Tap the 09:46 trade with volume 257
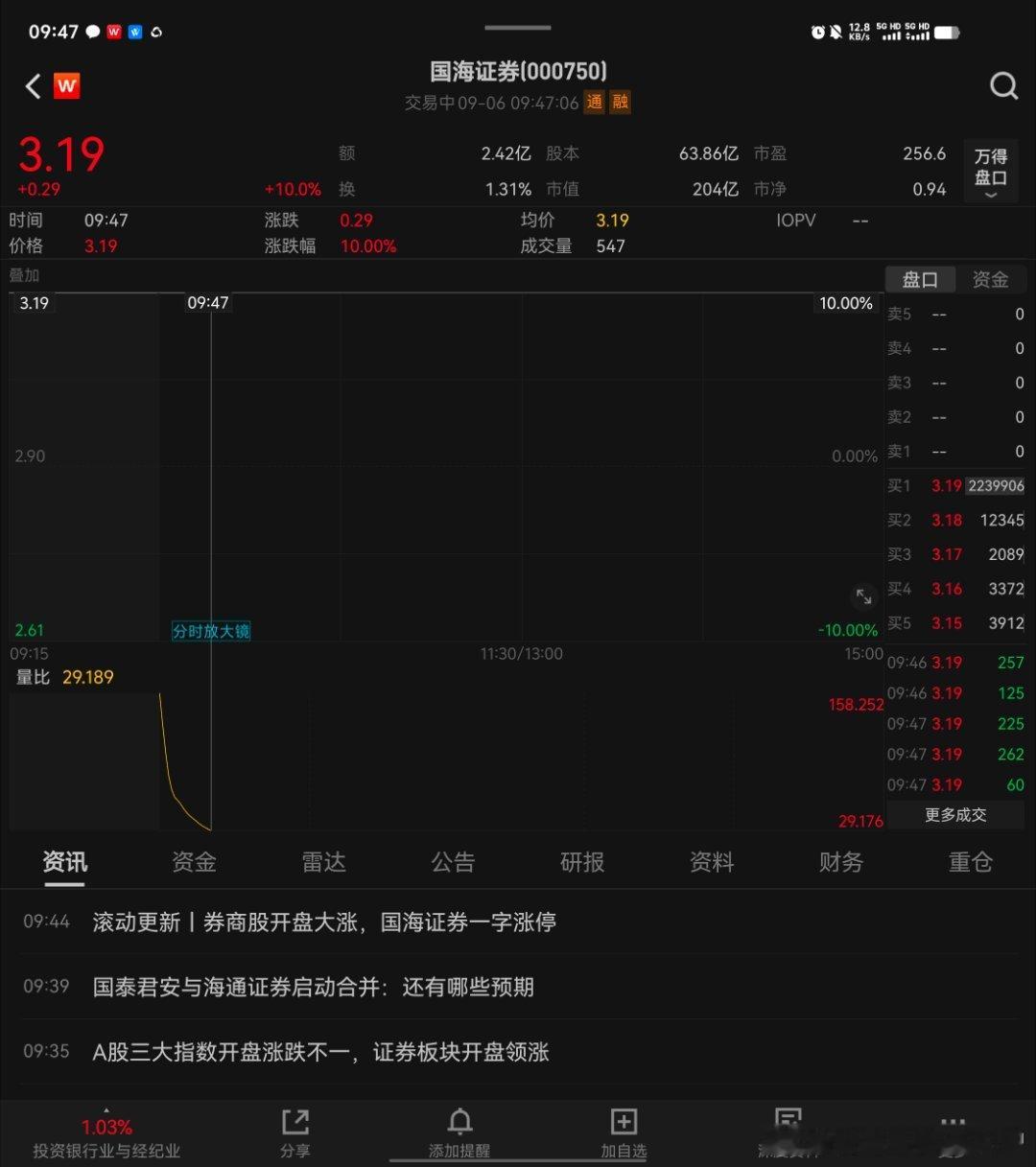Screen dimensions: 1036x1167 click(x=955, y=663)
